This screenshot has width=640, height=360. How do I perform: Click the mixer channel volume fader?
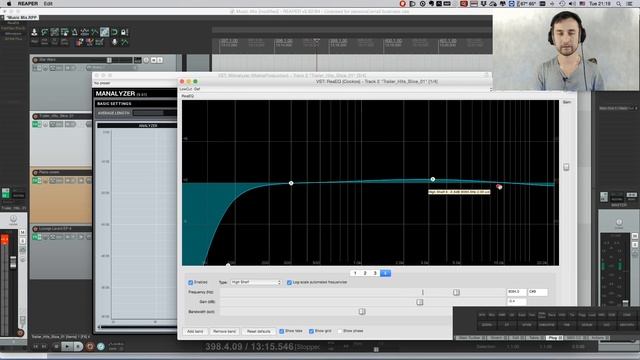point(13,262)
